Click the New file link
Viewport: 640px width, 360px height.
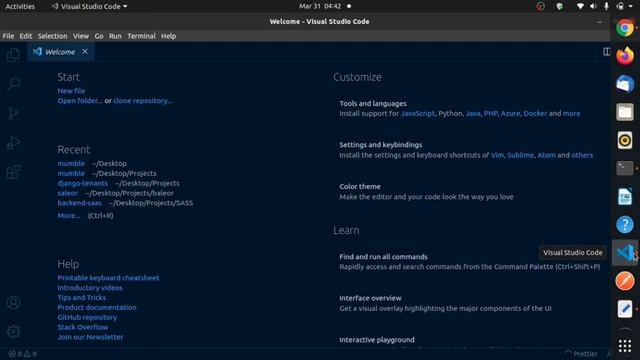coord(71,91)
